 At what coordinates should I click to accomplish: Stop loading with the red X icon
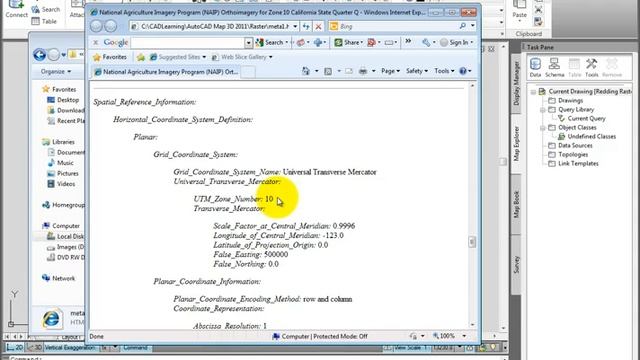(318, 26)
